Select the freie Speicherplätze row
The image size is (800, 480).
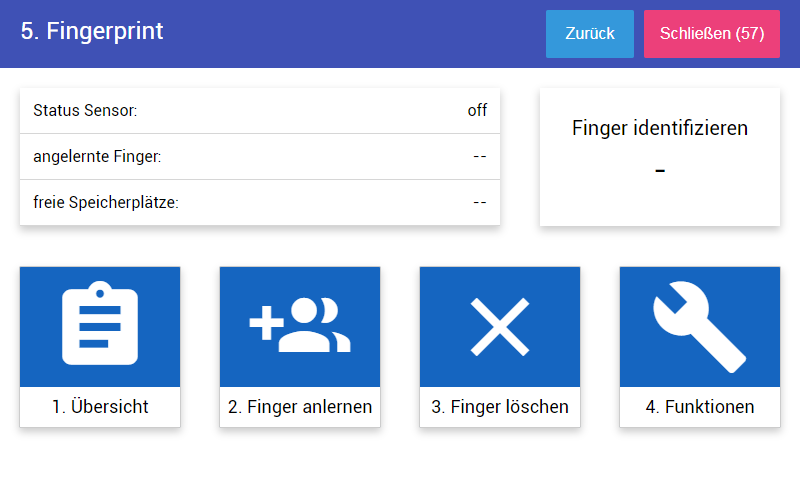tap(260, 203)
